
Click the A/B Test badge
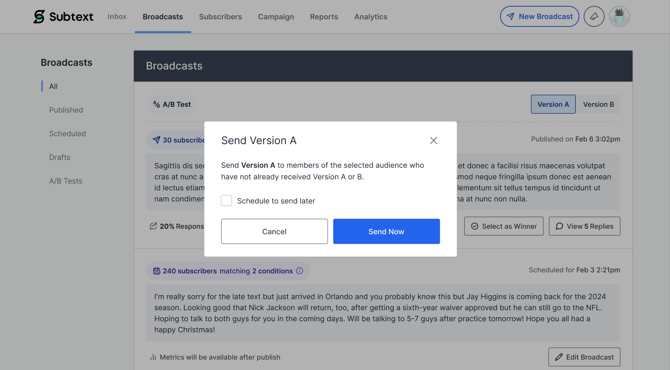[x=172, y=104]
